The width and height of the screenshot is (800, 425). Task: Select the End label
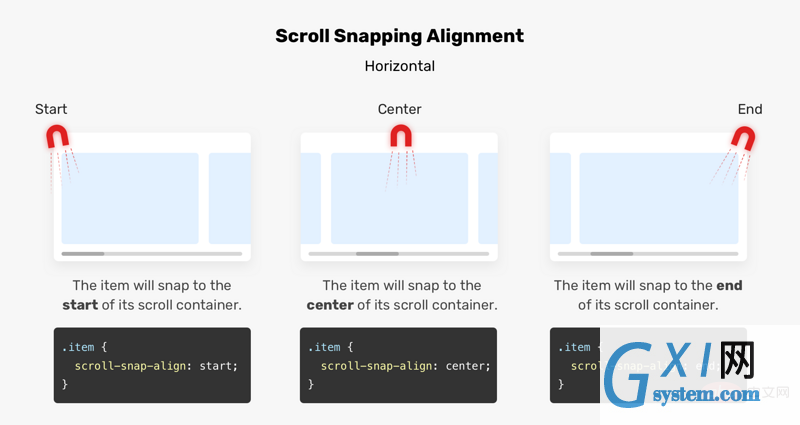tap(750, 109)
